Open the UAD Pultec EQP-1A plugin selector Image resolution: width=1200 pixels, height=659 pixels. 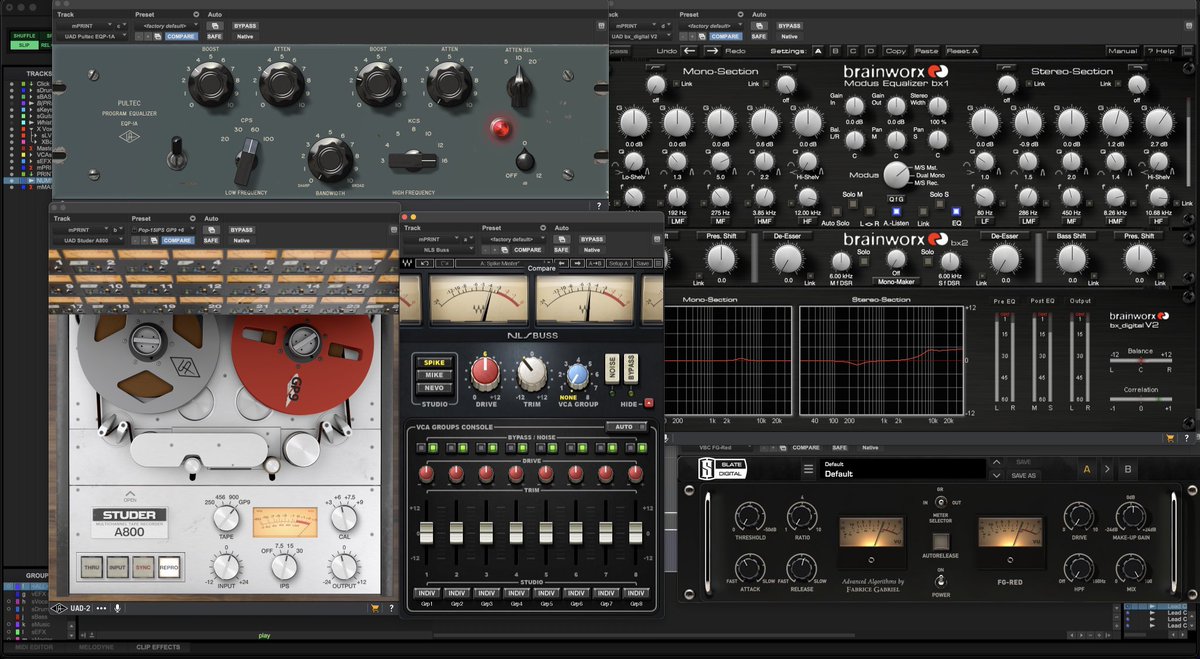click(x=94, y=36)
